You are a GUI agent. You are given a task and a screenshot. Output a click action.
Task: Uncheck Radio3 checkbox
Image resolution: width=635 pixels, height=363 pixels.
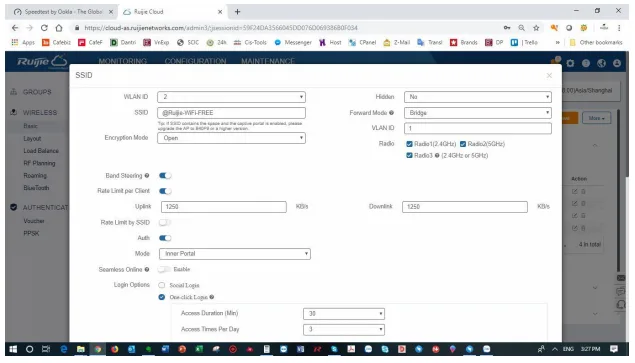point(409,155)
